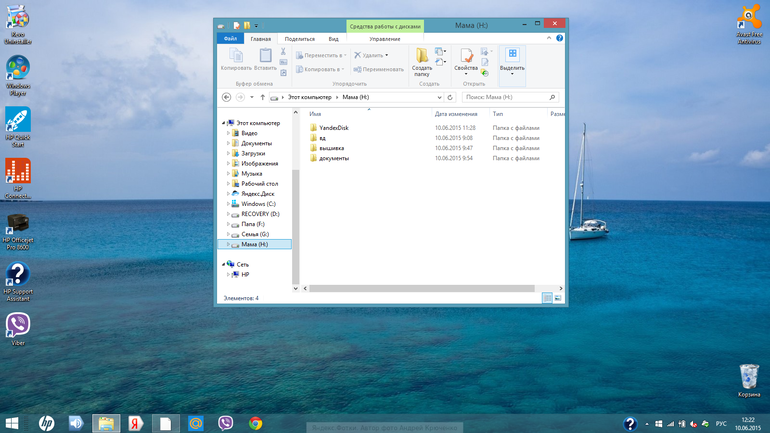Open the help question mark icon
Viewport: 770px width, 433px height.
559,38
